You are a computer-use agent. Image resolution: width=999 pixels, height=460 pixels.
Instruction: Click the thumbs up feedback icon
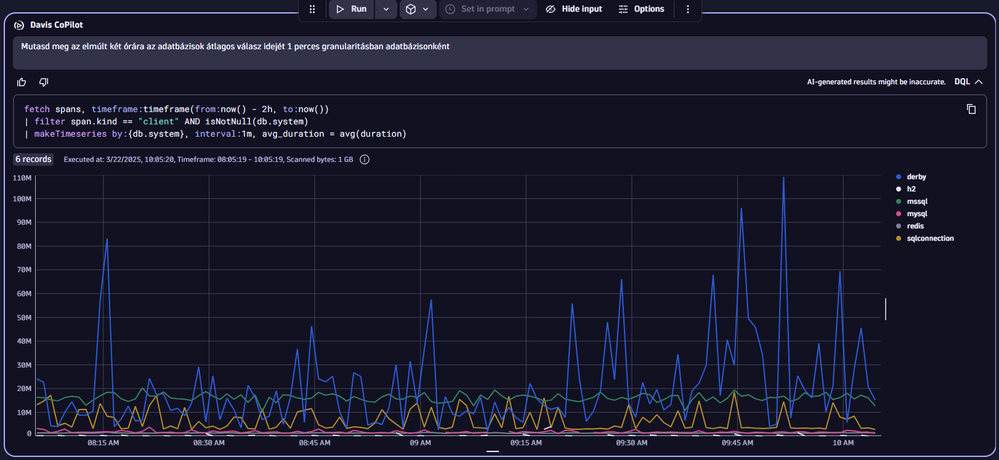[x=22, y=82]
